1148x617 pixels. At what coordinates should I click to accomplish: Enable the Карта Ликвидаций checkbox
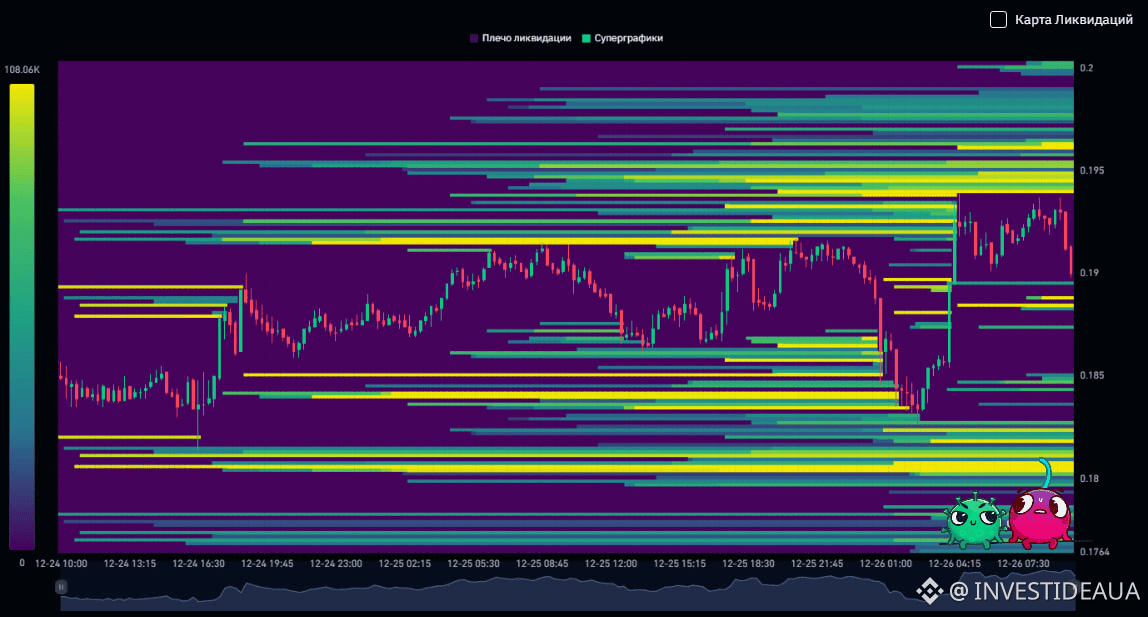coord(998,20)
